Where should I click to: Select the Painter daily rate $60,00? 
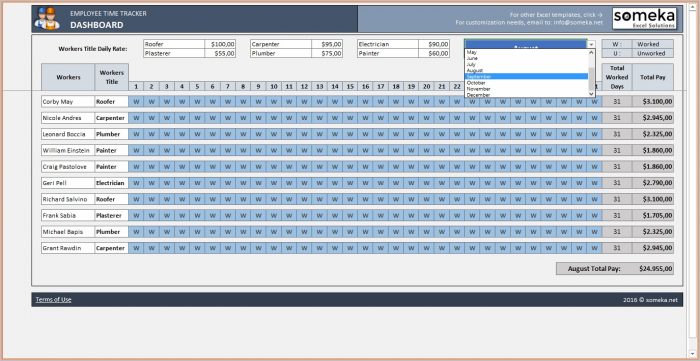[434, 53]
